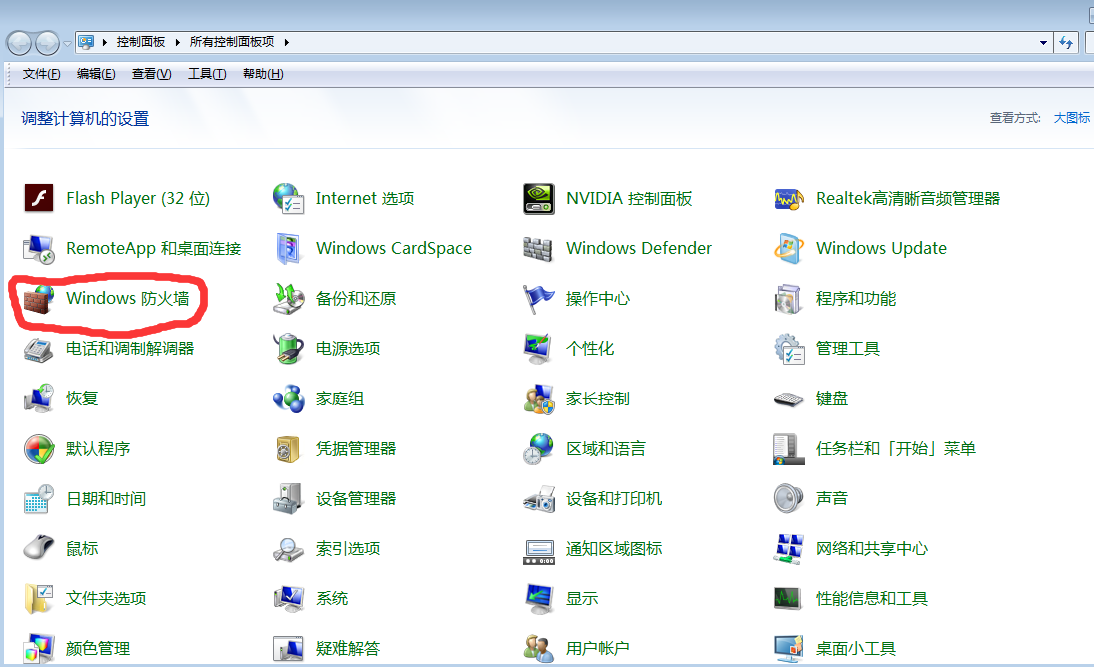Click the Internet 选项 globe icon
The height and width of the screenshot is (667, 1094).
(x=288, y=198)
